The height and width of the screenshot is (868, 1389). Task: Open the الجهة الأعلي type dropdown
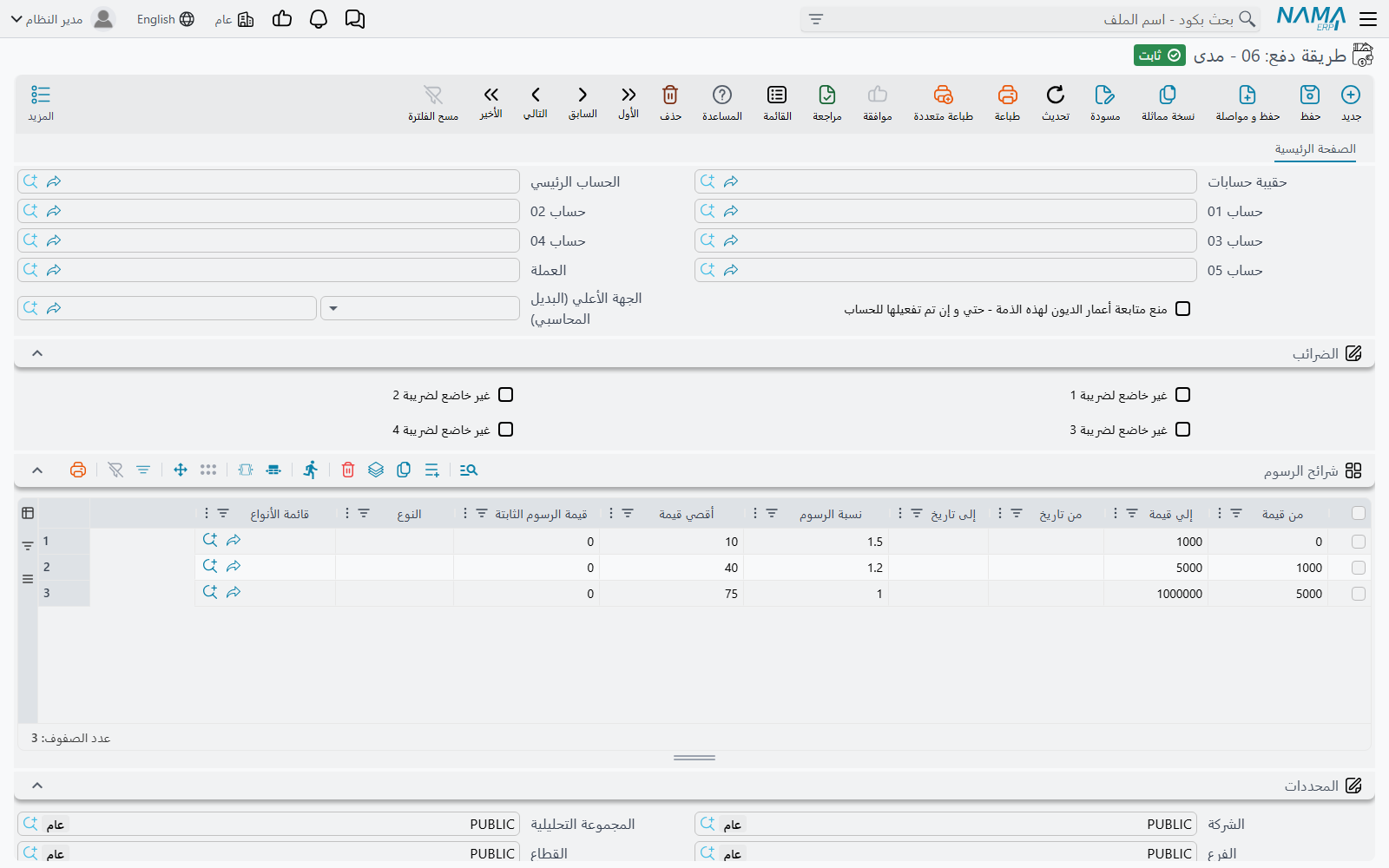420,308
